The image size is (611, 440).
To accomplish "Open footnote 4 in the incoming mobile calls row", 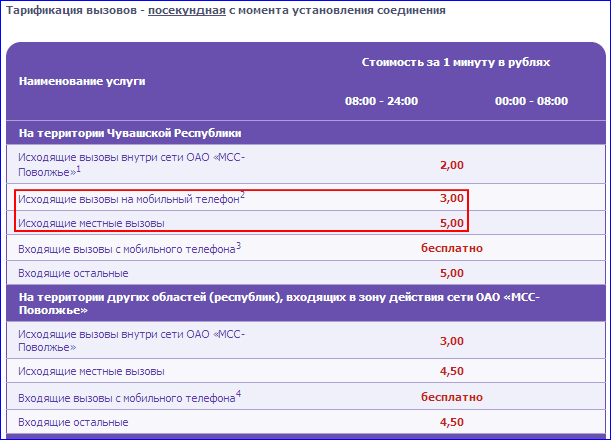I will point(238,394).
